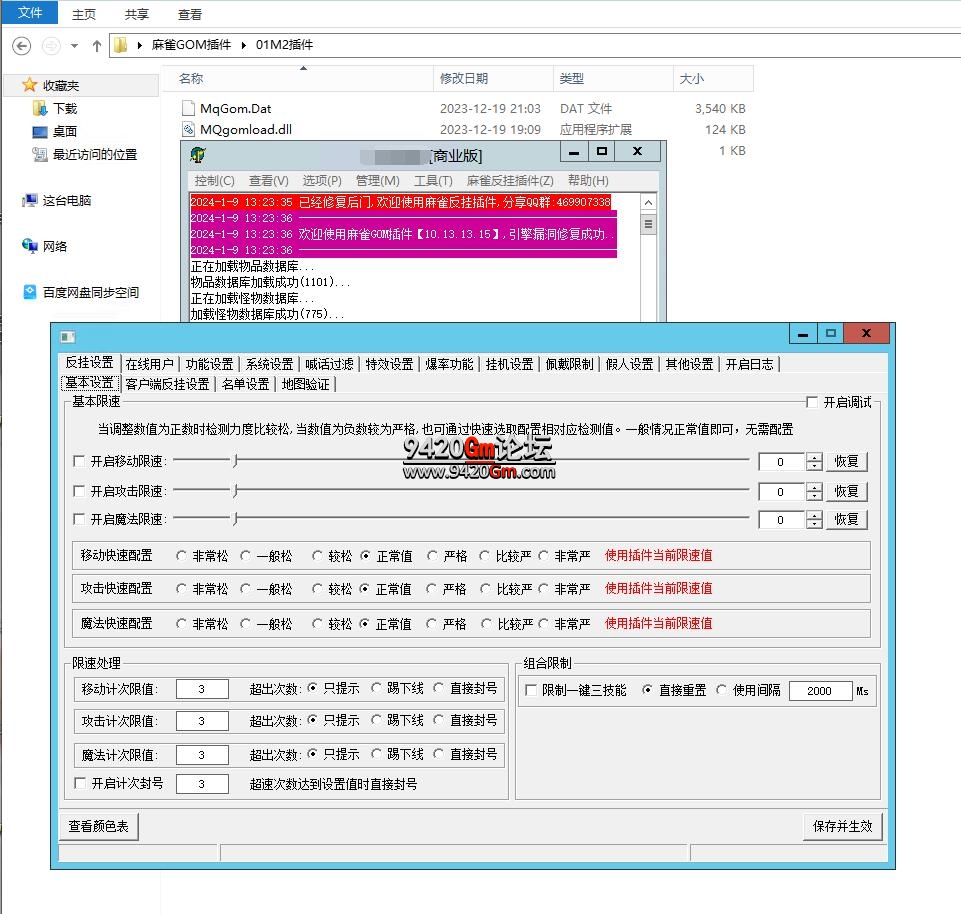Click the Explorer forward arrow icon

pyautogui.click(x=51, y=46)
